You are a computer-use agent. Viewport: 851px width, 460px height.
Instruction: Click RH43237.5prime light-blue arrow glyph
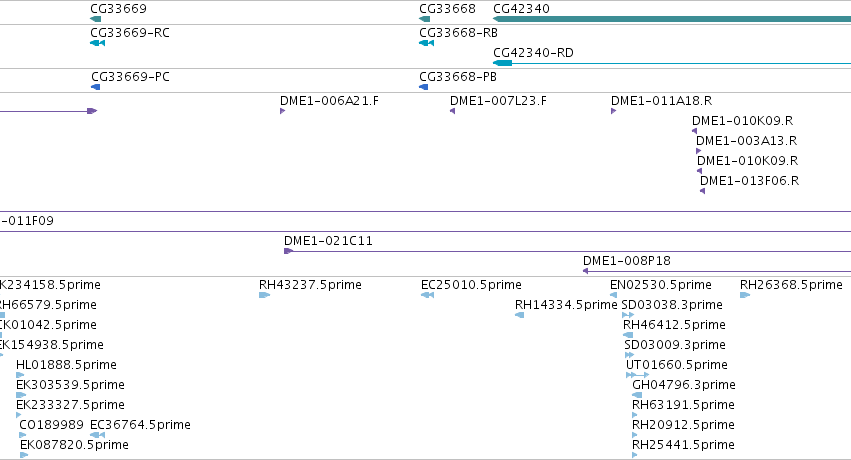[x=264, y=295]
